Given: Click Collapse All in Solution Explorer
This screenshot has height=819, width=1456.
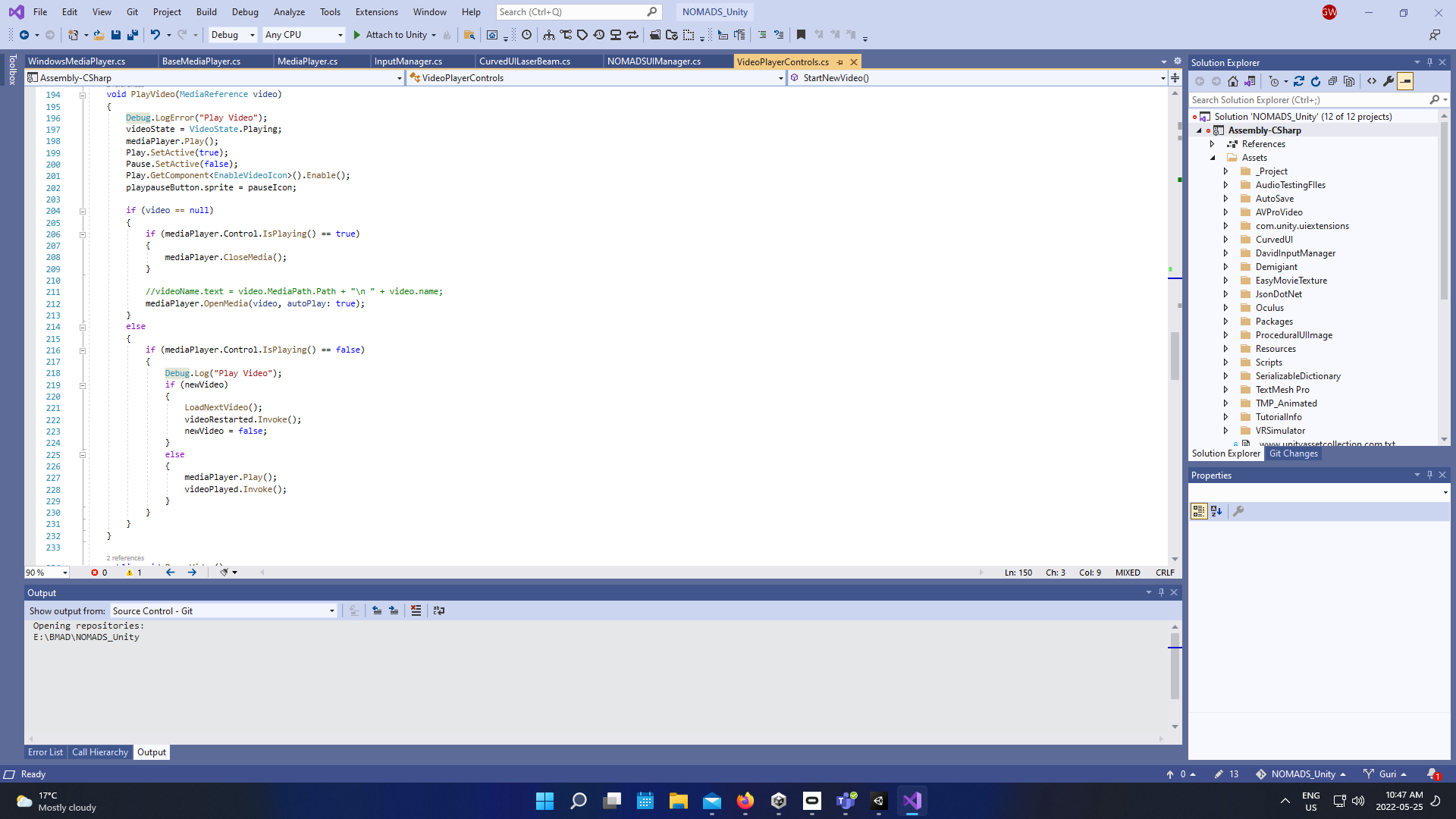Looking at the screenshot, I should [x=1332, y=81].
